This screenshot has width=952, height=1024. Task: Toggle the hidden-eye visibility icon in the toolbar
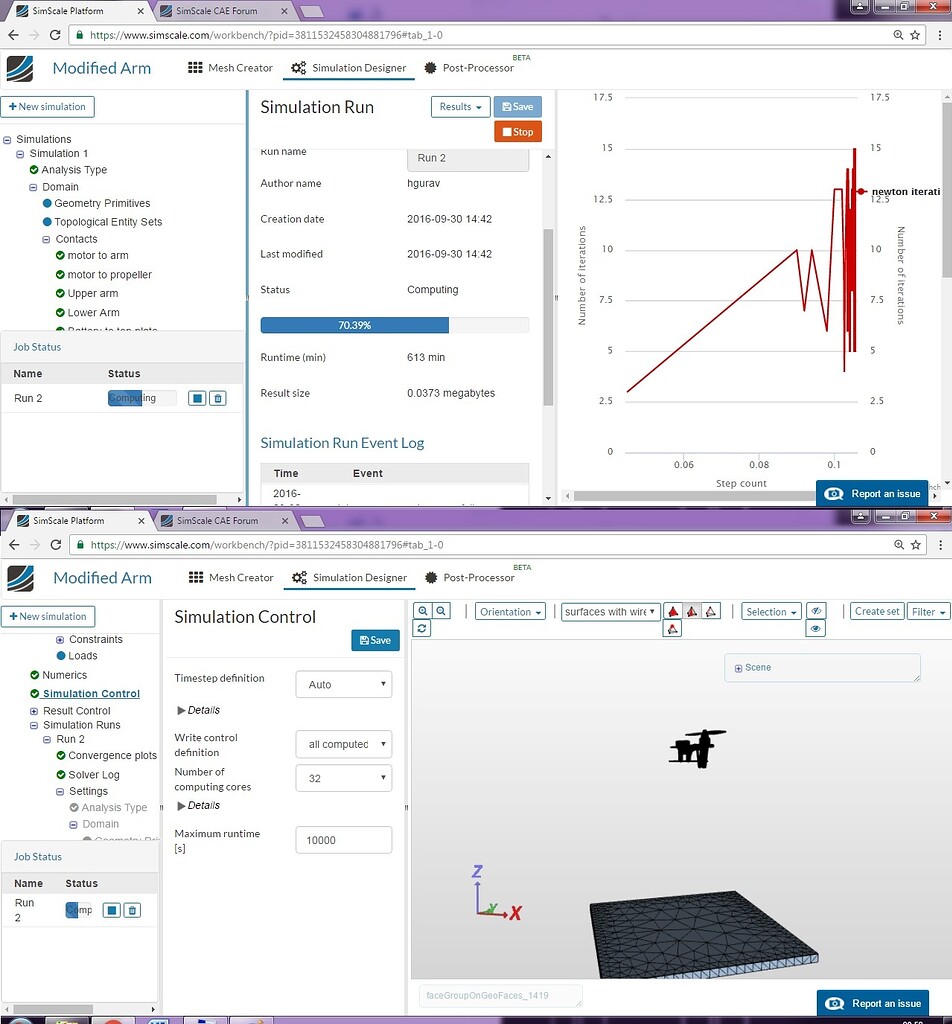[x=815, y=611]
